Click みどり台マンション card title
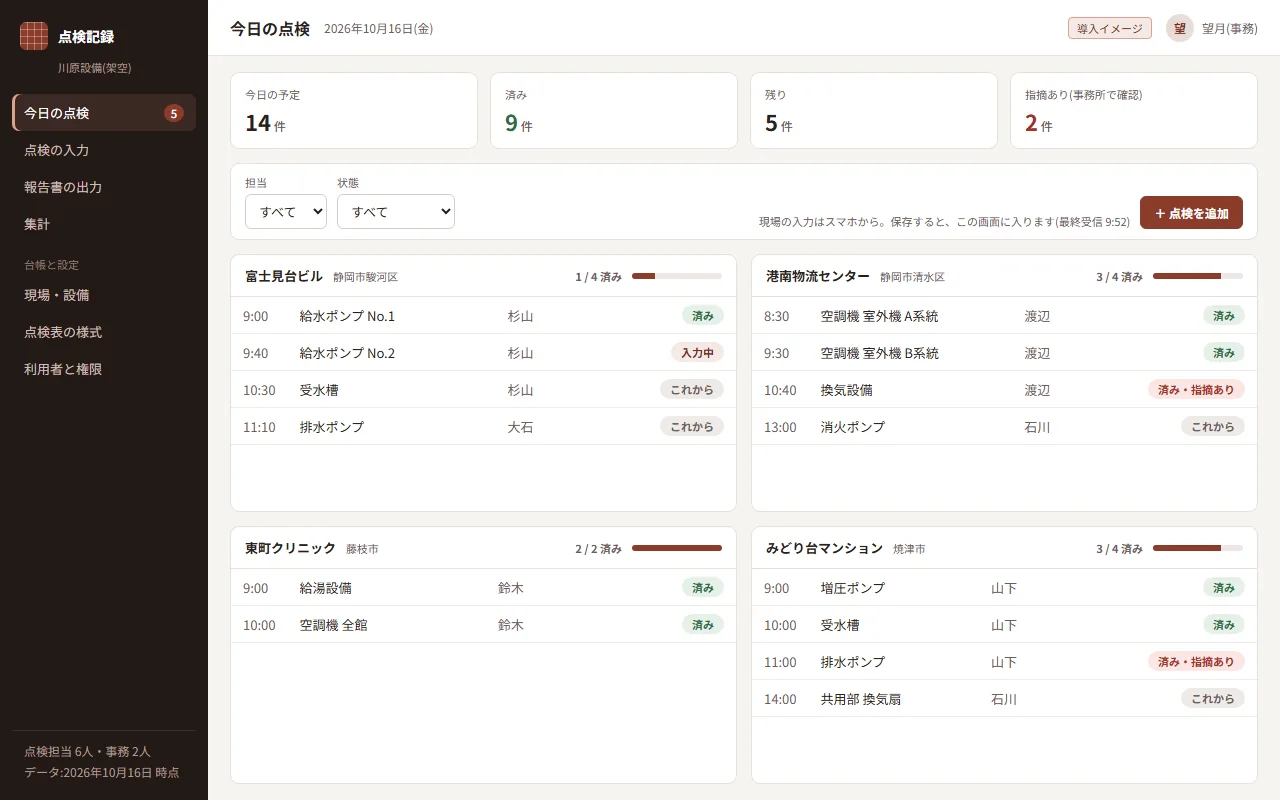 (825, 548)
